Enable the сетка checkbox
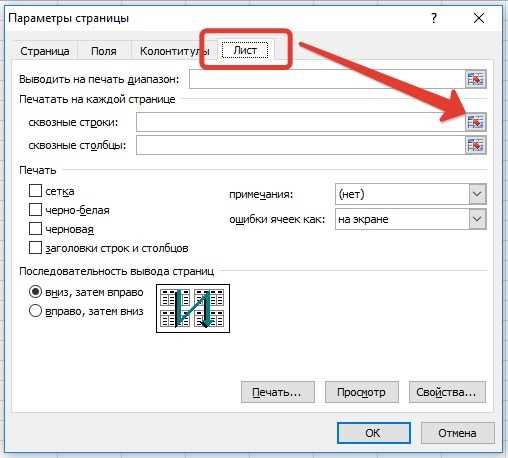Viewport: 508px width, 458px height. pos(35,191)
